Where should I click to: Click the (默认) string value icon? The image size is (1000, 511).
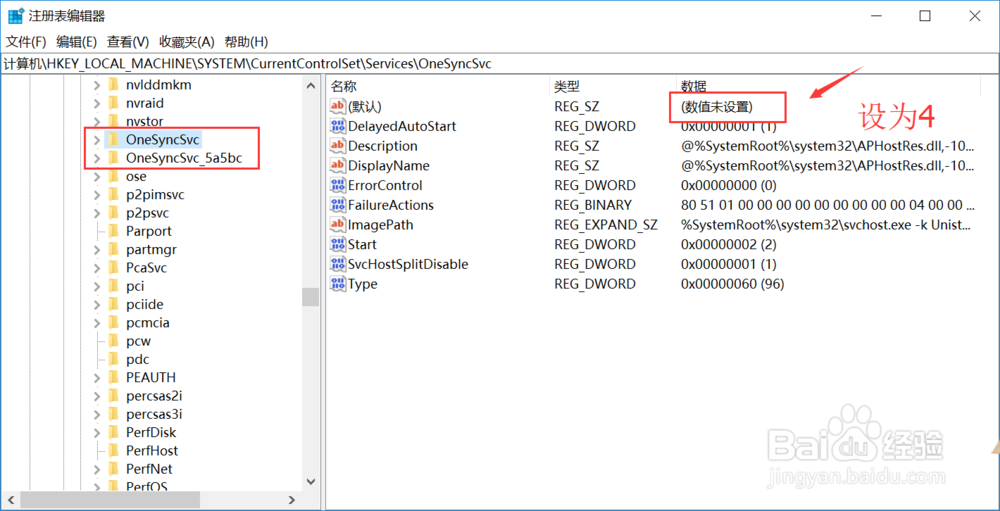click(x=337, y=107)
